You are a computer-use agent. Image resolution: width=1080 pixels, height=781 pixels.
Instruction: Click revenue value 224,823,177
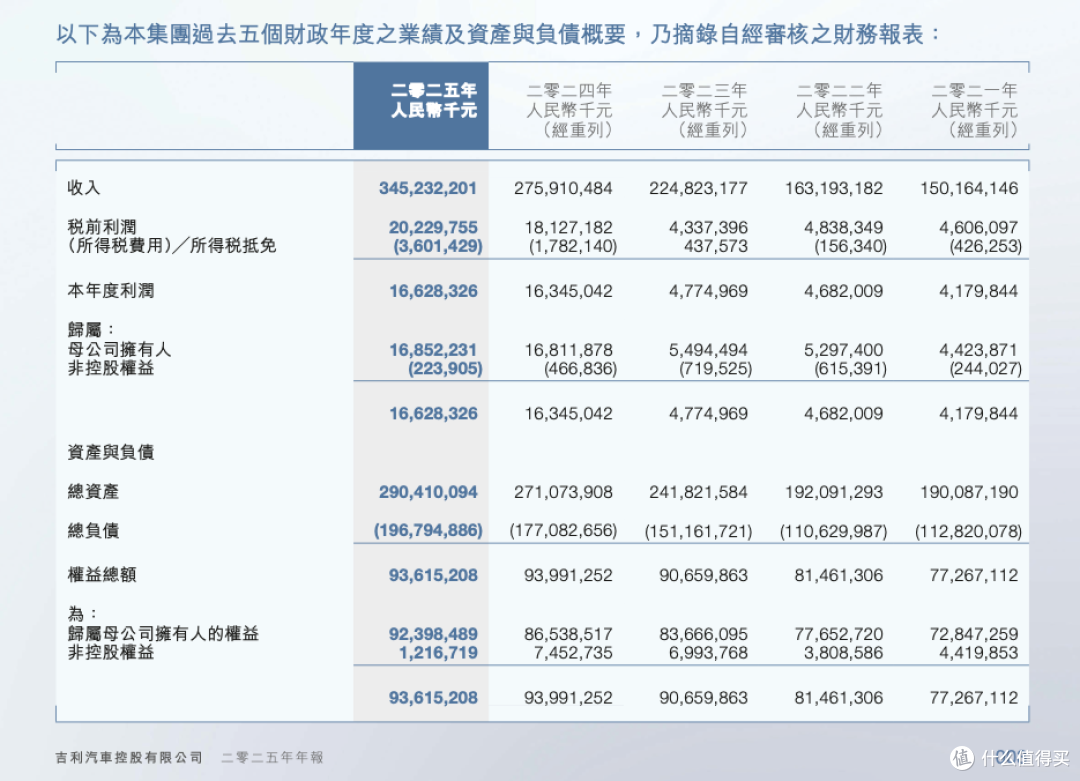tap(698, 188)
